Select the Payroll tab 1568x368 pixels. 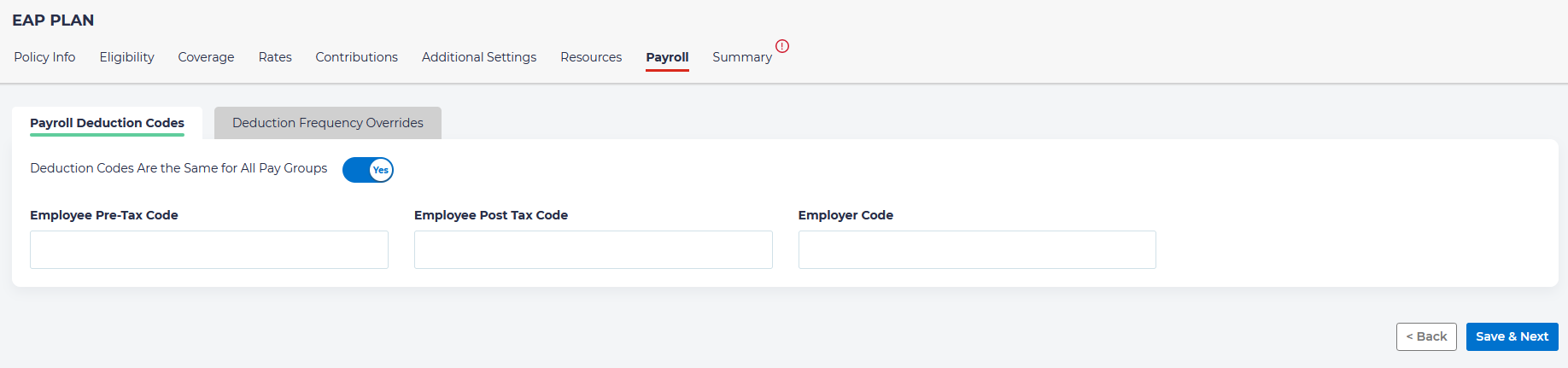[x=667, y=57]
